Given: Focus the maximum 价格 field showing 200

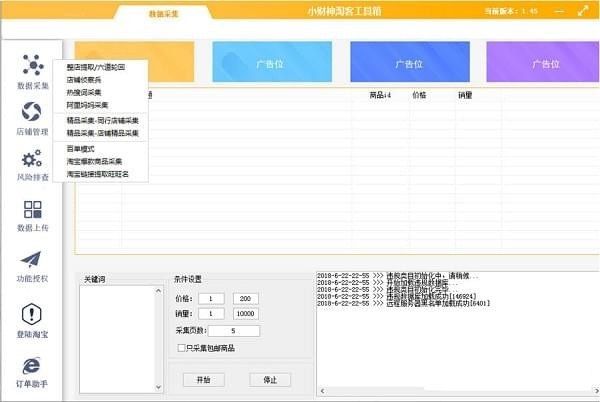Looking at the screenshot, I should [x=246, y=299].
